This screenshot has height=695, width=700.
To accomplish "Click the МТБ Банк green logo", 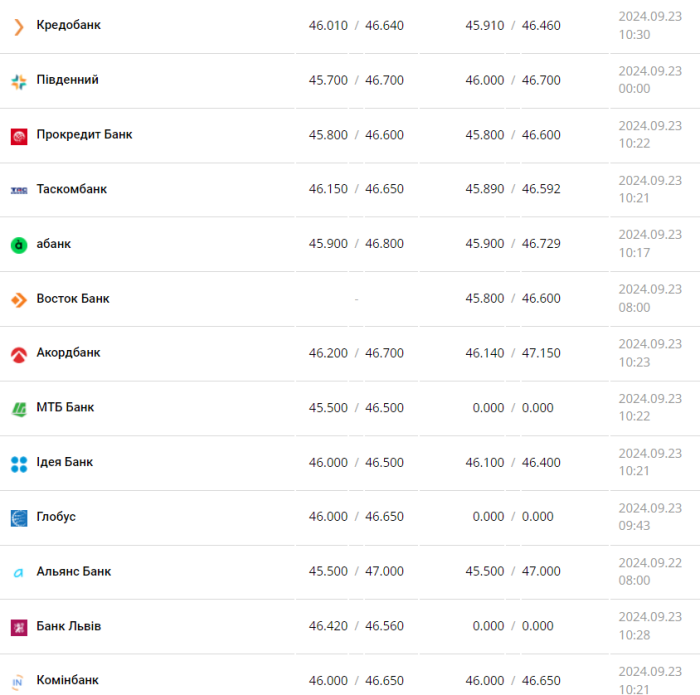I will click(x=18, y=408).
